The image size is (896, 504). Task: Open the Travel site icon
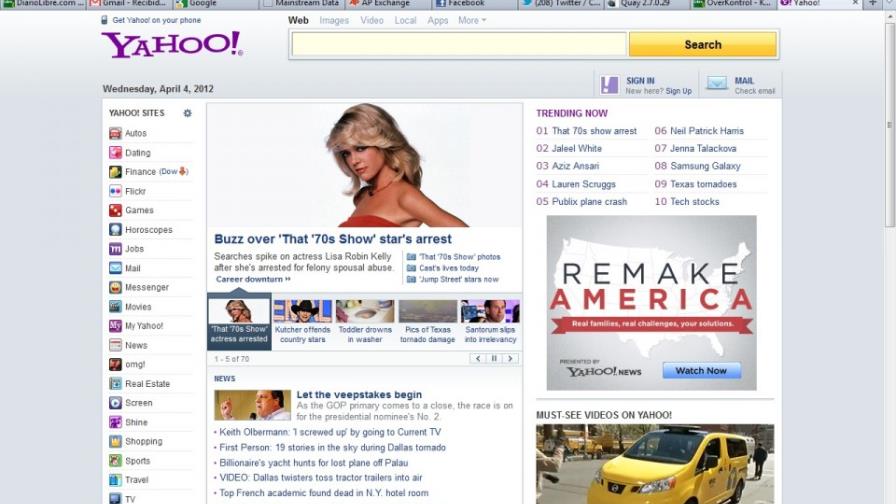115,480
